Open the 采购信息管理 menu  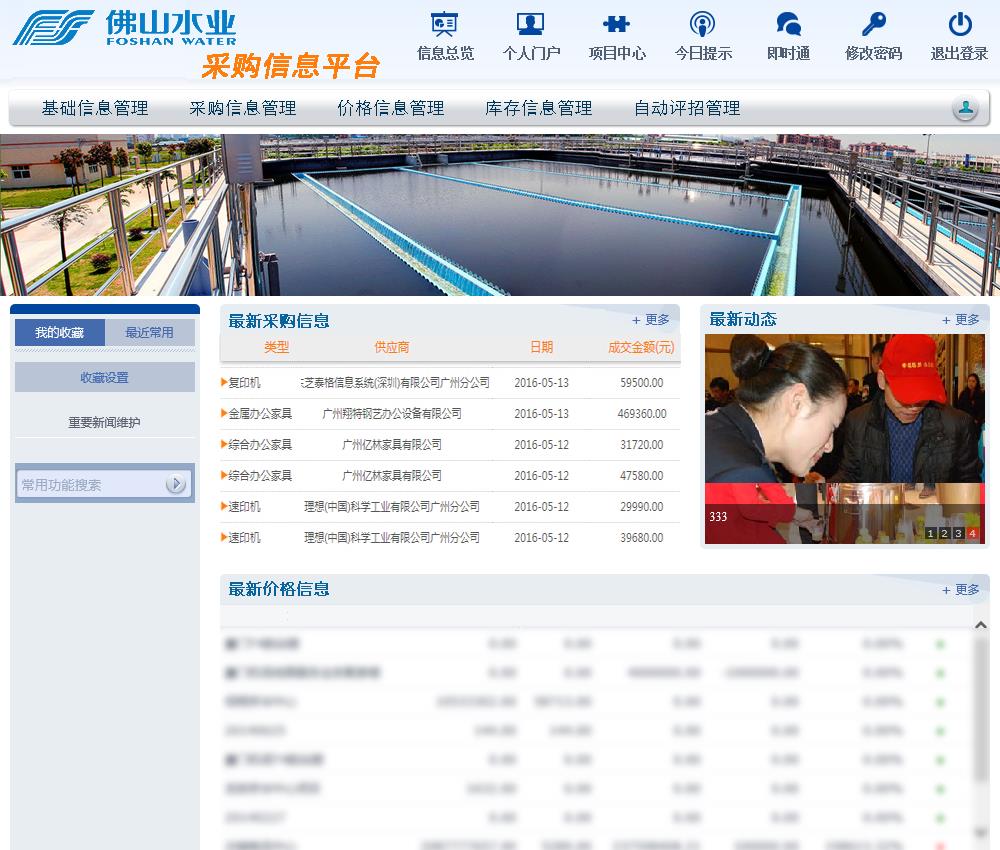(x=243, y=108)
